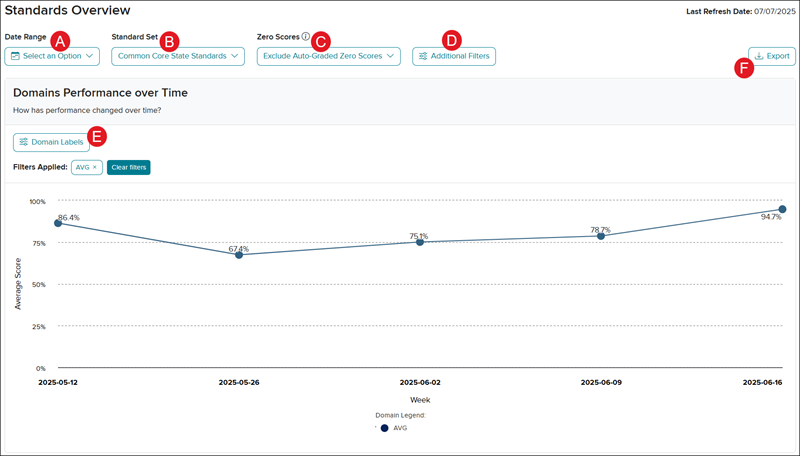The width and height of the screenshot is (800, 456).
Task: Click the AVG legend color dot
Action: click(384, 428)
